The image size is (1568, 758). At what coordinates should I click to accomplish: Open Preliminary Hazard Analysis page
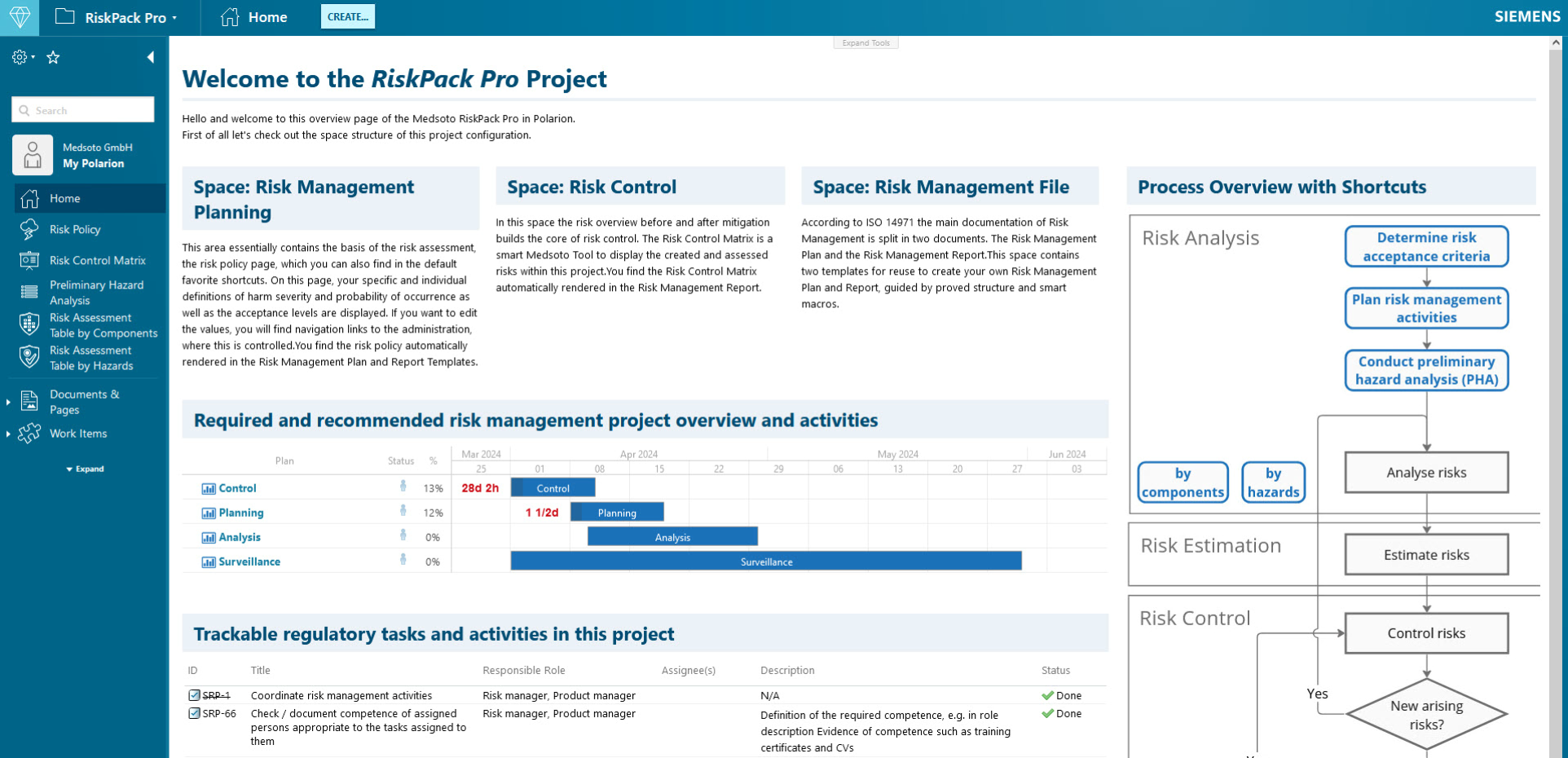tap(96, 293)
